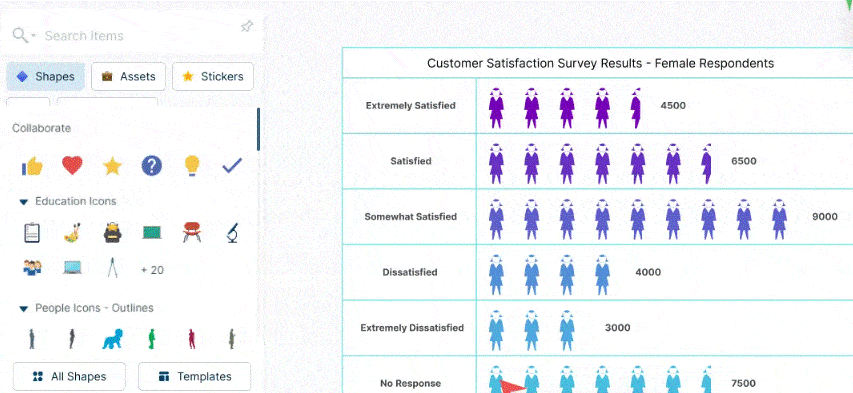
Task: Choose the yellow star icon
Action: click(x=112, y=165)
